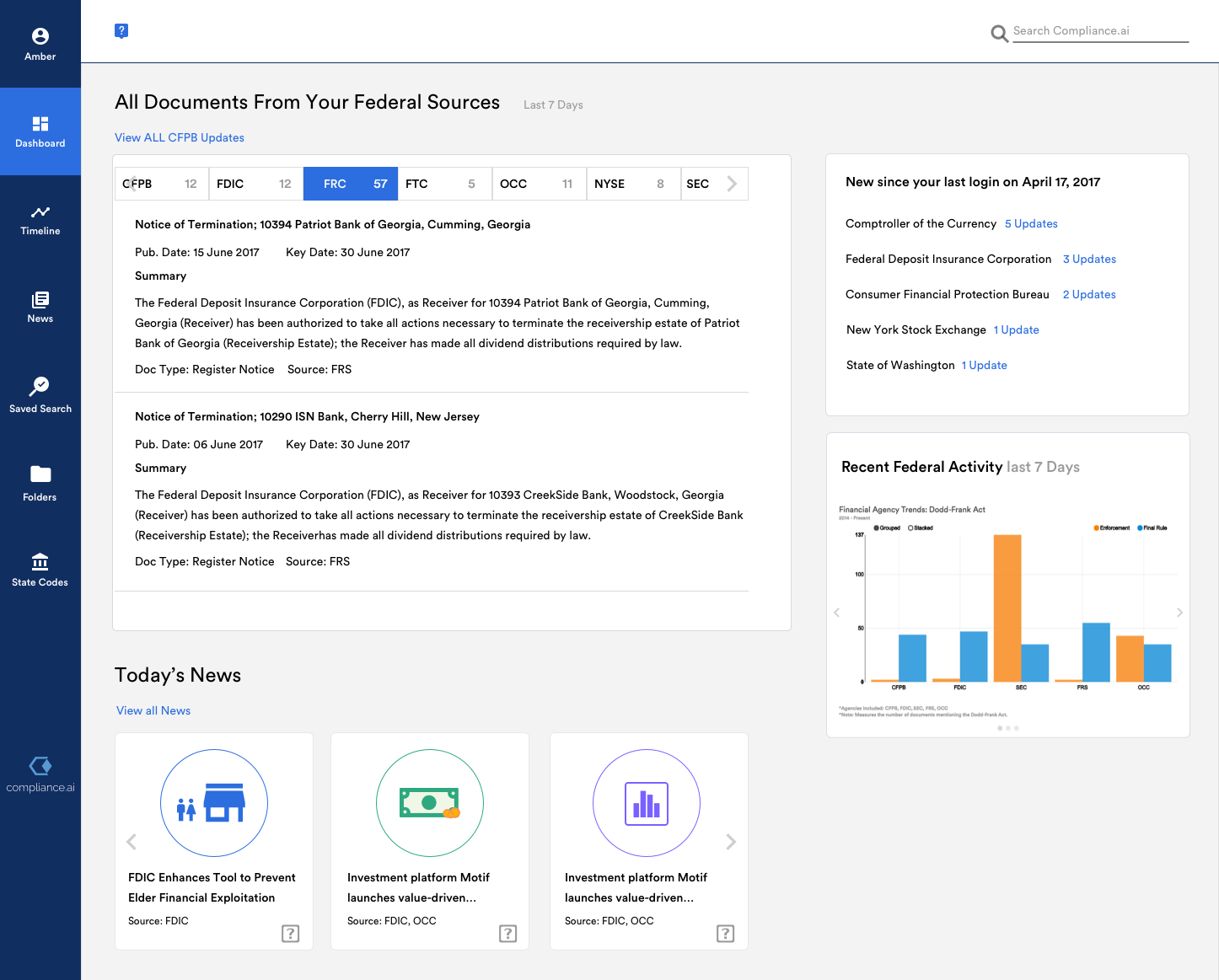Select the FDIC agency tab
The width and height of the screenshot is (1219, 980).
pos(256,184)
